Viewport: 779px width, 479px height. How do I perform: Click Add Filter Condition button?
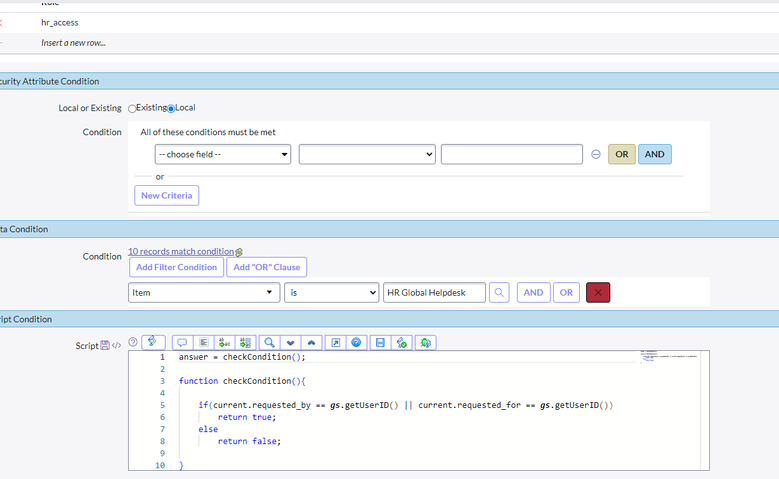coord(176,267)
